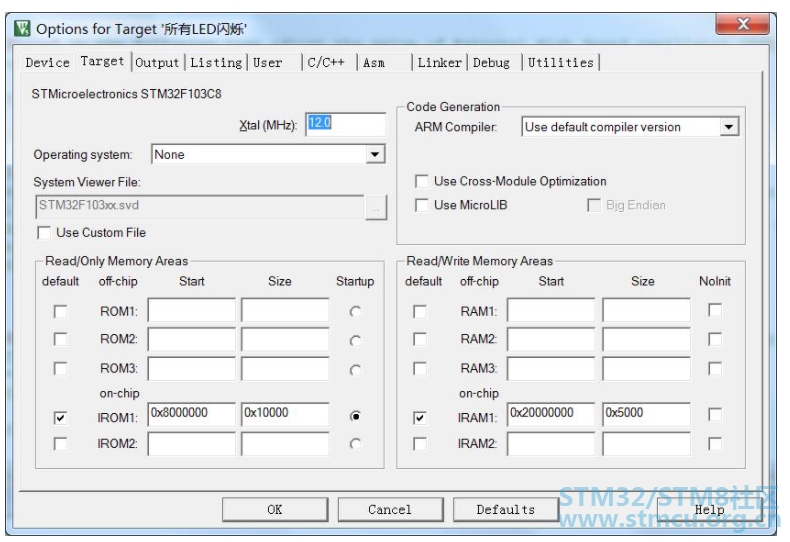The width and height of the screenshot is (790, 542).
Task: Open the Output tab
Action: [x=157, y=62]
